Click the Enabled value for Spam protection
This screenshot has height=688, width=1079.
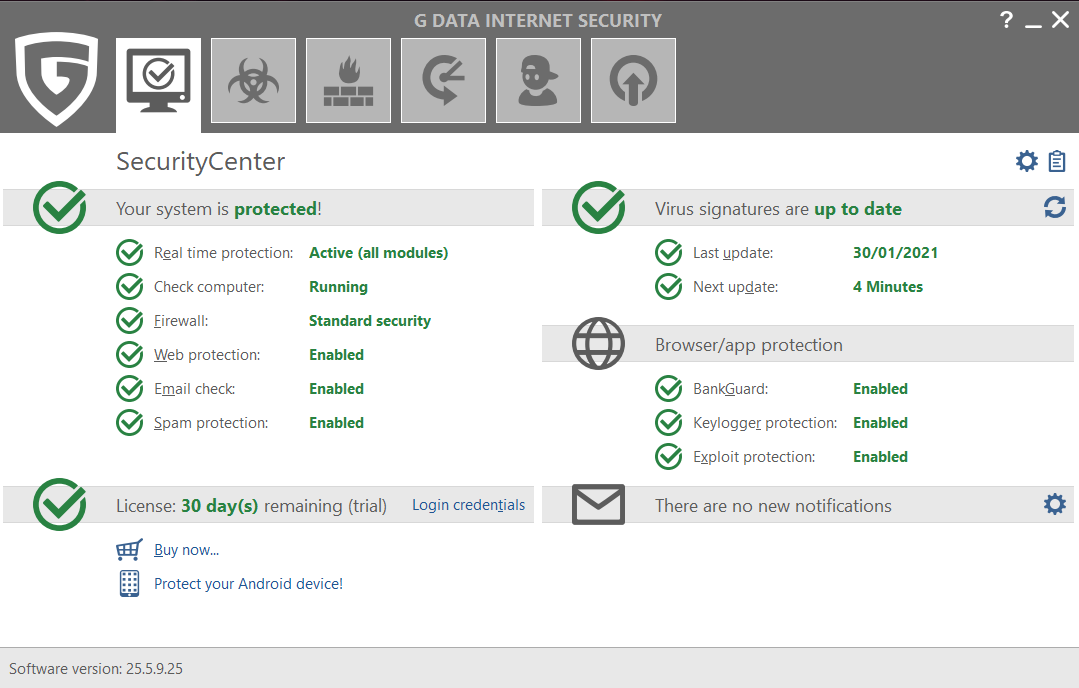pyautogui.click(x=336, y=422)
